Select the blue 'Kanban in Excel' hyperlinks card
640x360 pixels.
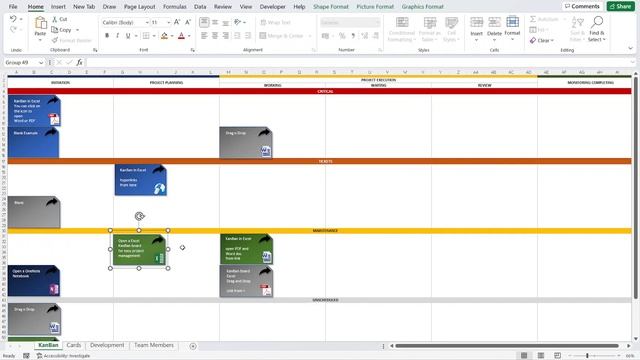tap(140, 180)
